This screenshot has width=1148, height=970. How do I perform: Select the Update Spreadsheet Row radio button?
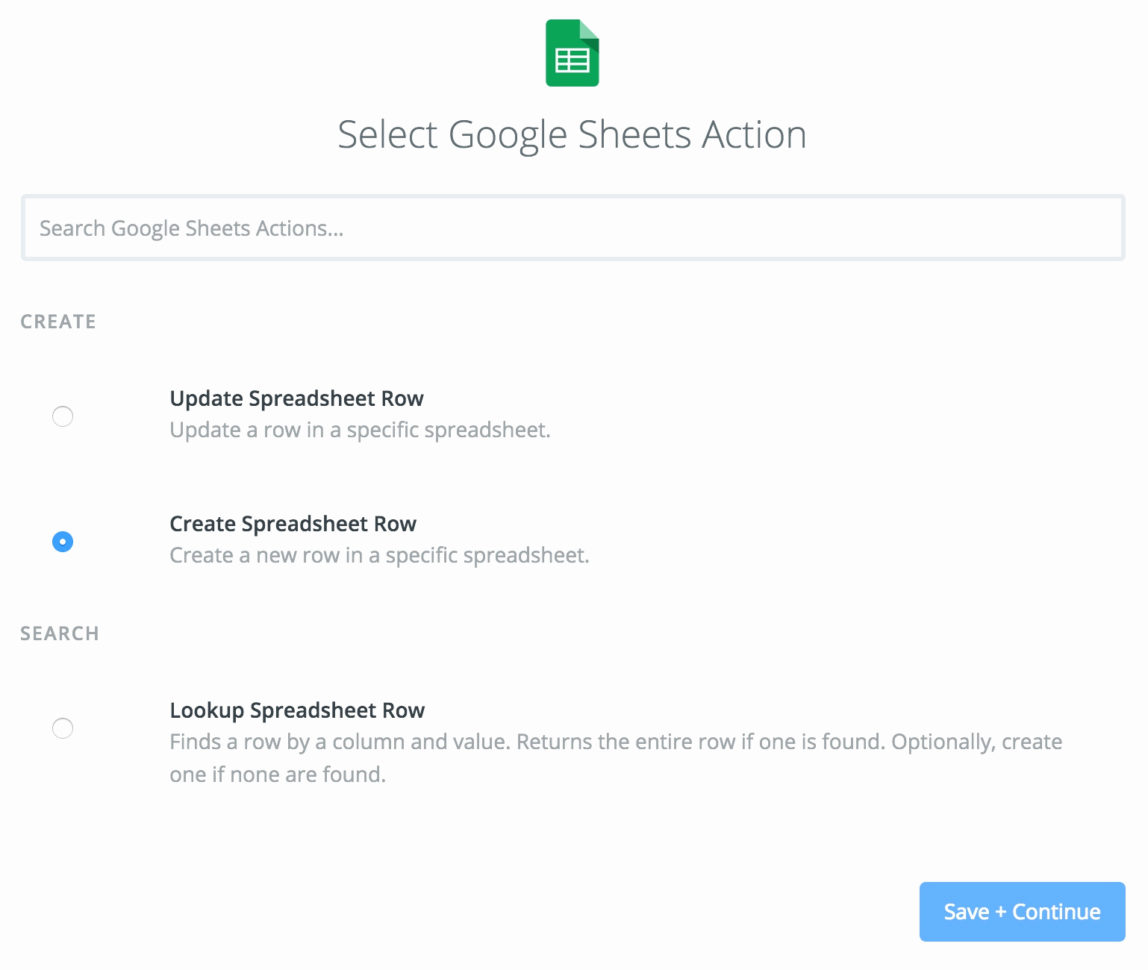[x=62, y=416]
